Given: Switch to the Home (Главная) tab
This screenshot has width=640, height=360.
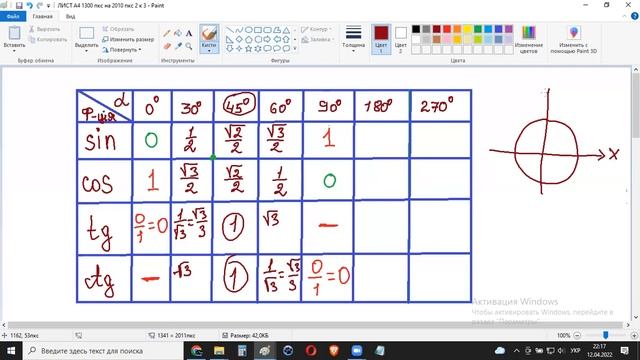Looking at the screenshot, I should pyautogui.click(x=42, y=16).
